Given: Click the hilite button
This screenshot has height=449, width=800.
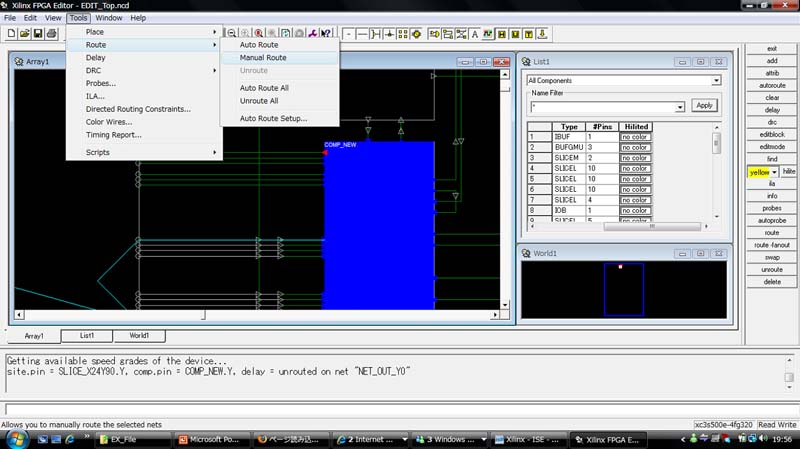Looking at the screenshot, I should (789, 171).
